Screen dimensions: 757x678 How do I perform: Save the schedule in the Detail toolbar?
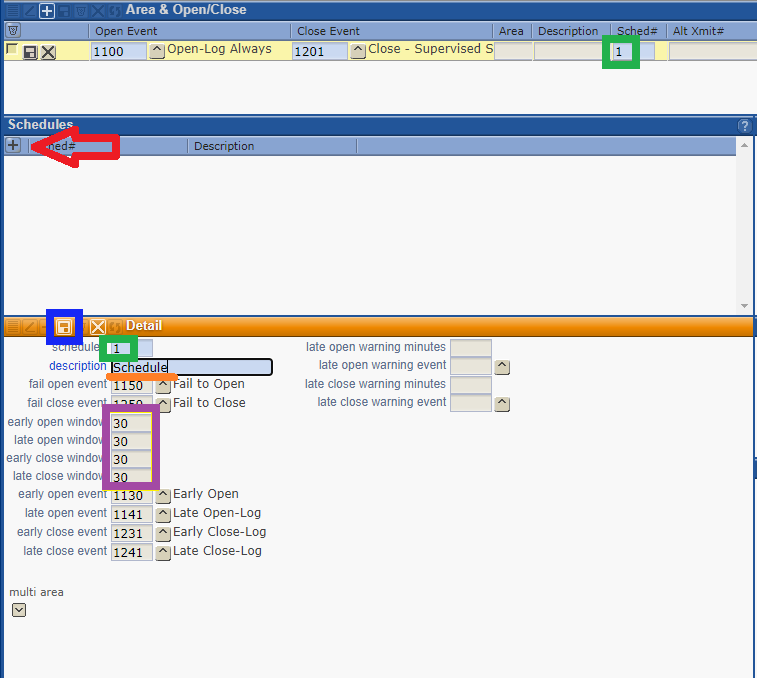(64, 327)
